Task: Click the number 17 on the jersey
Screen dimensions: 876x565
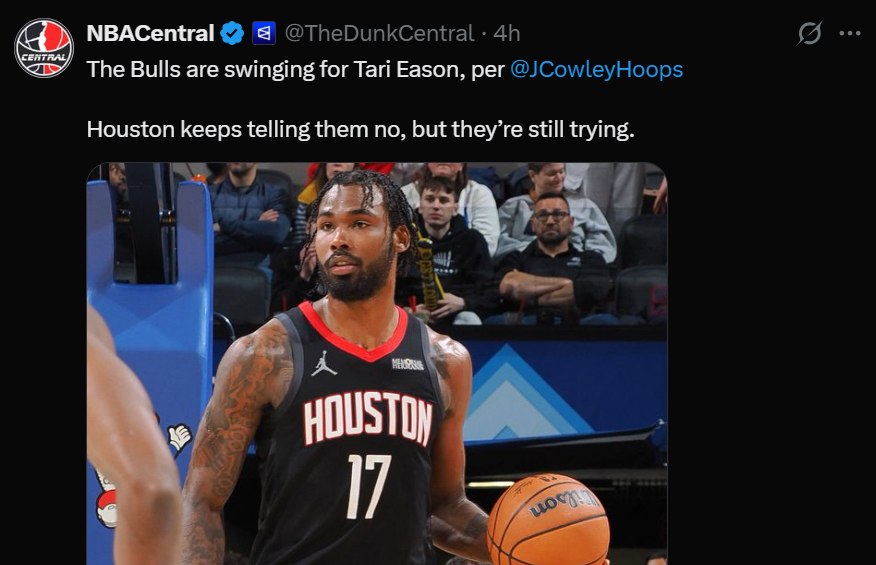Action: [369, 486]
